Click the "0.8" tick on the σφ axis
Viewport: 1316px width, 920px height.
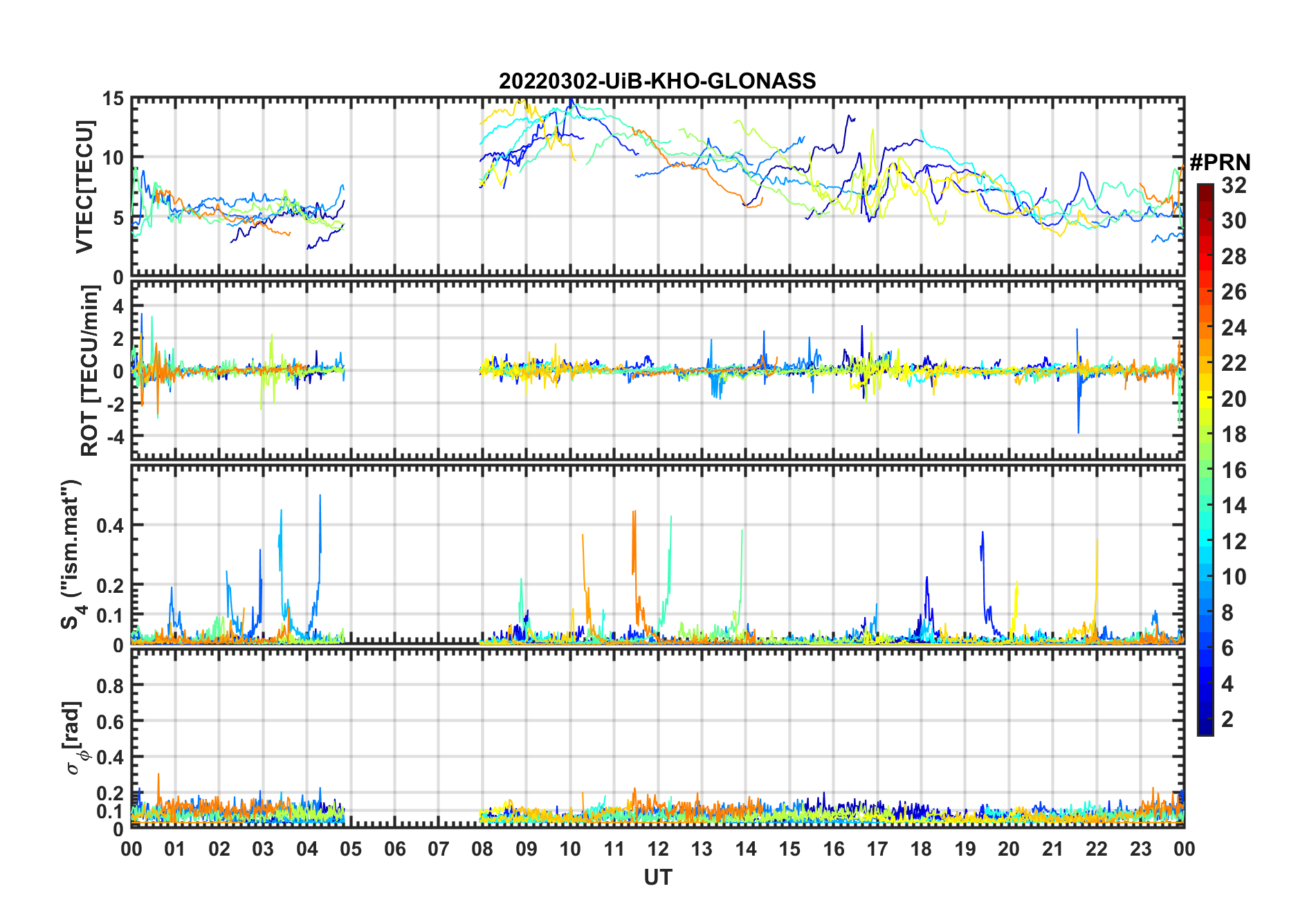(x=110, y=686)
